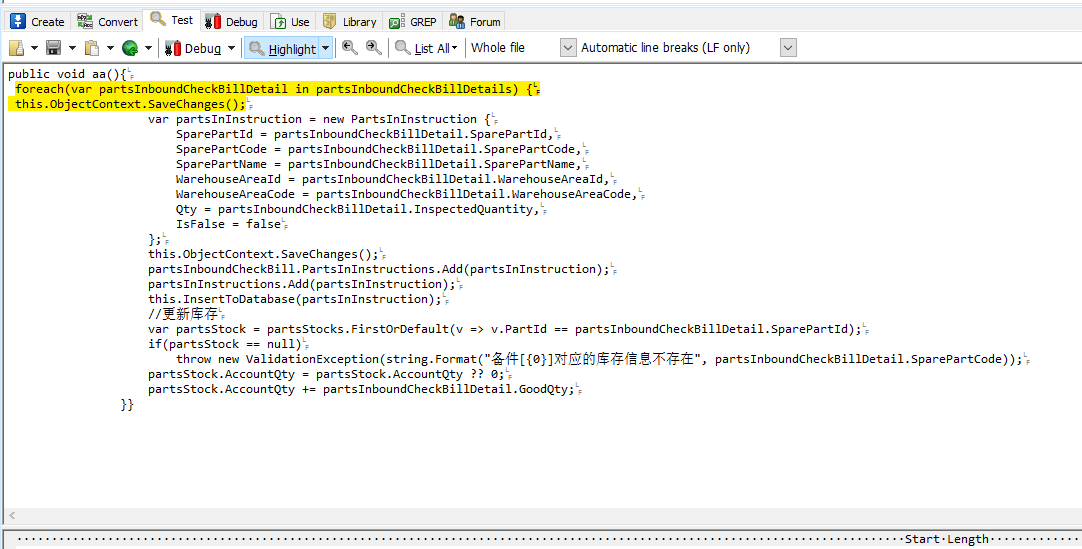Click highlighted this.ObjectContext.SaveChanges(); text
1082x549 pixels.
130,104
